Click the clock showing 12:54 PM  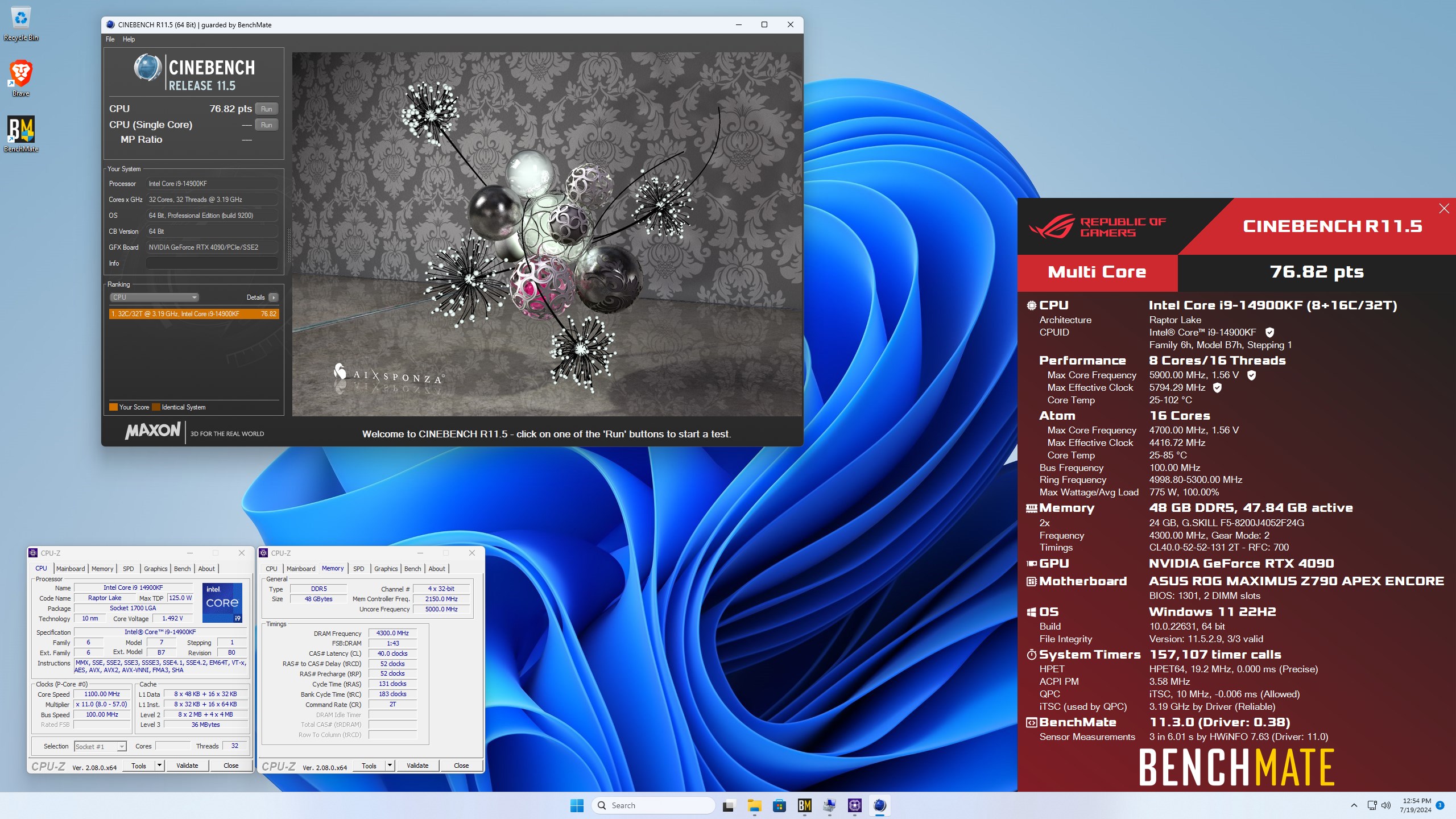1416,801
